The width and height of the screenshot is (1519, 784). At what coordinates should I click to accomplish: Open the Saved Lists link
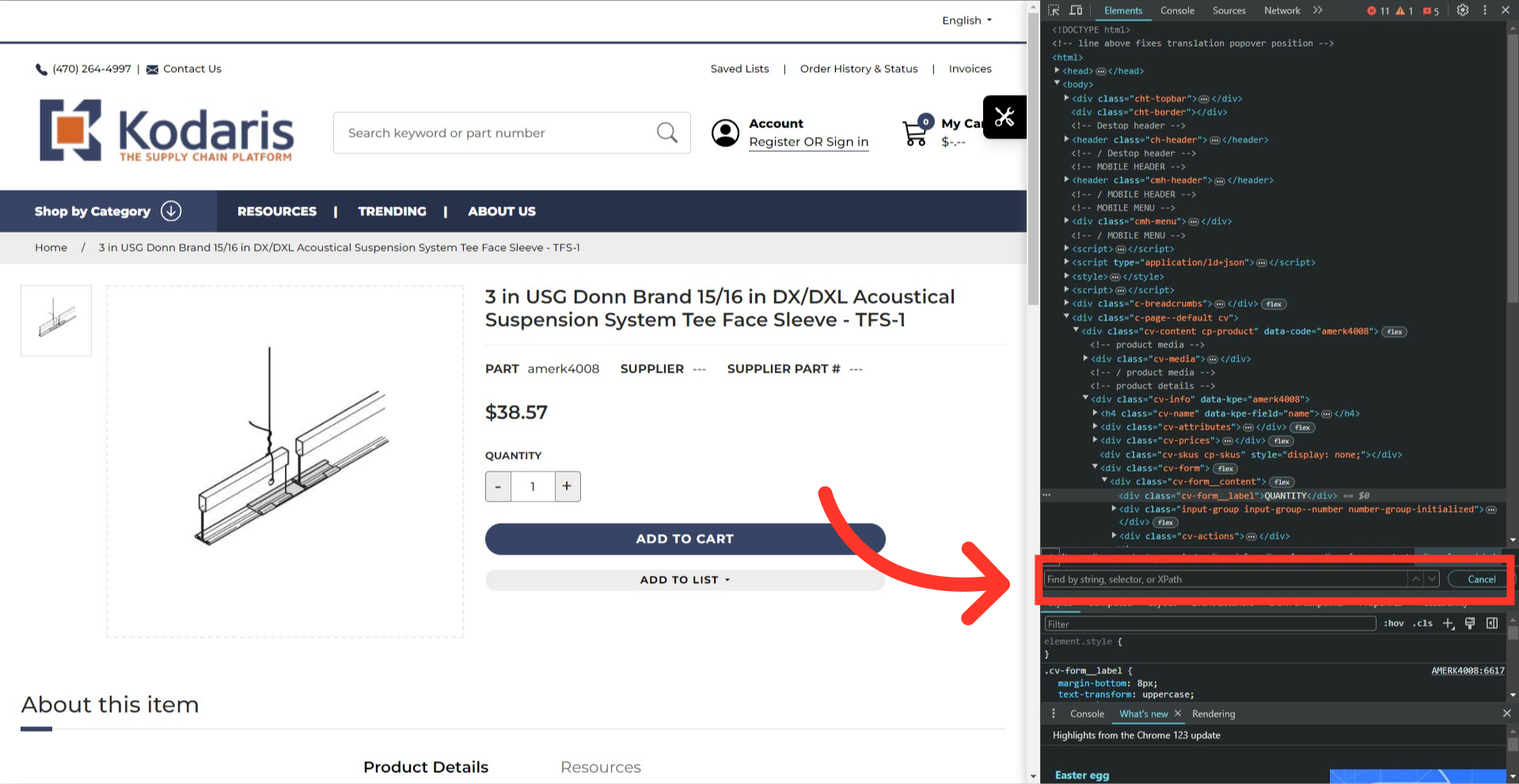[739, 69]
